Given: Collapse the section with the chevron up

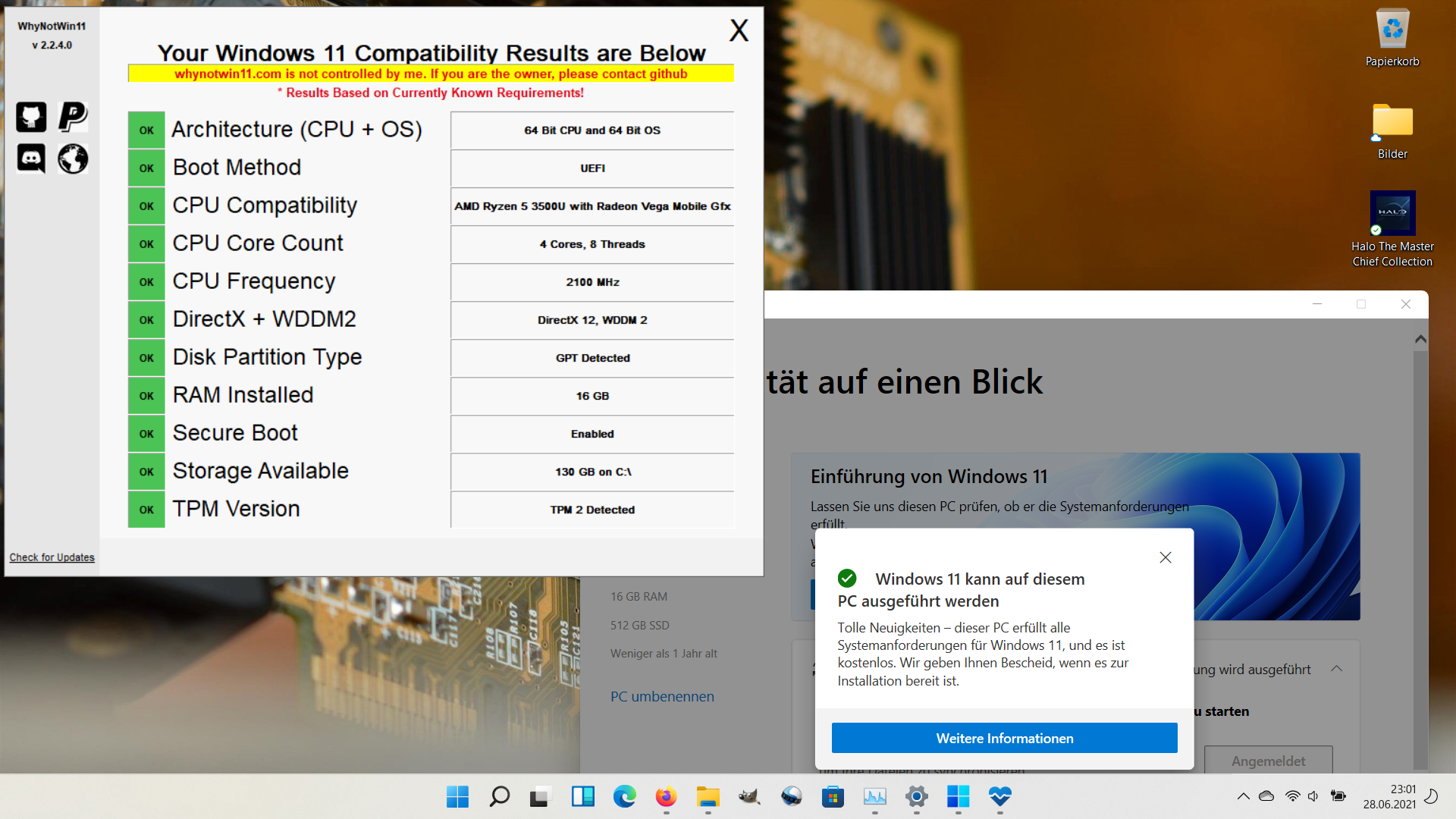Looking at the screenshot, I should point(1337,669).
